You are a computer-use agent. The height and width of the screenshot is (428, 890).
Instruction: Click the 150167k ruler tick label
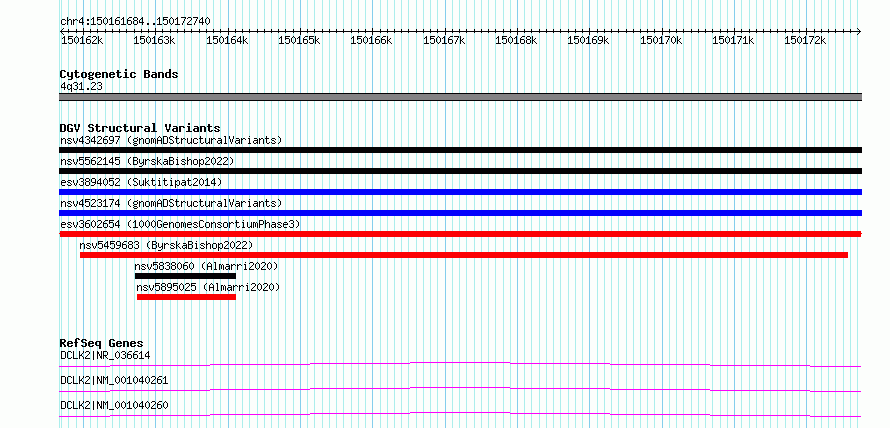coord(444,41)
